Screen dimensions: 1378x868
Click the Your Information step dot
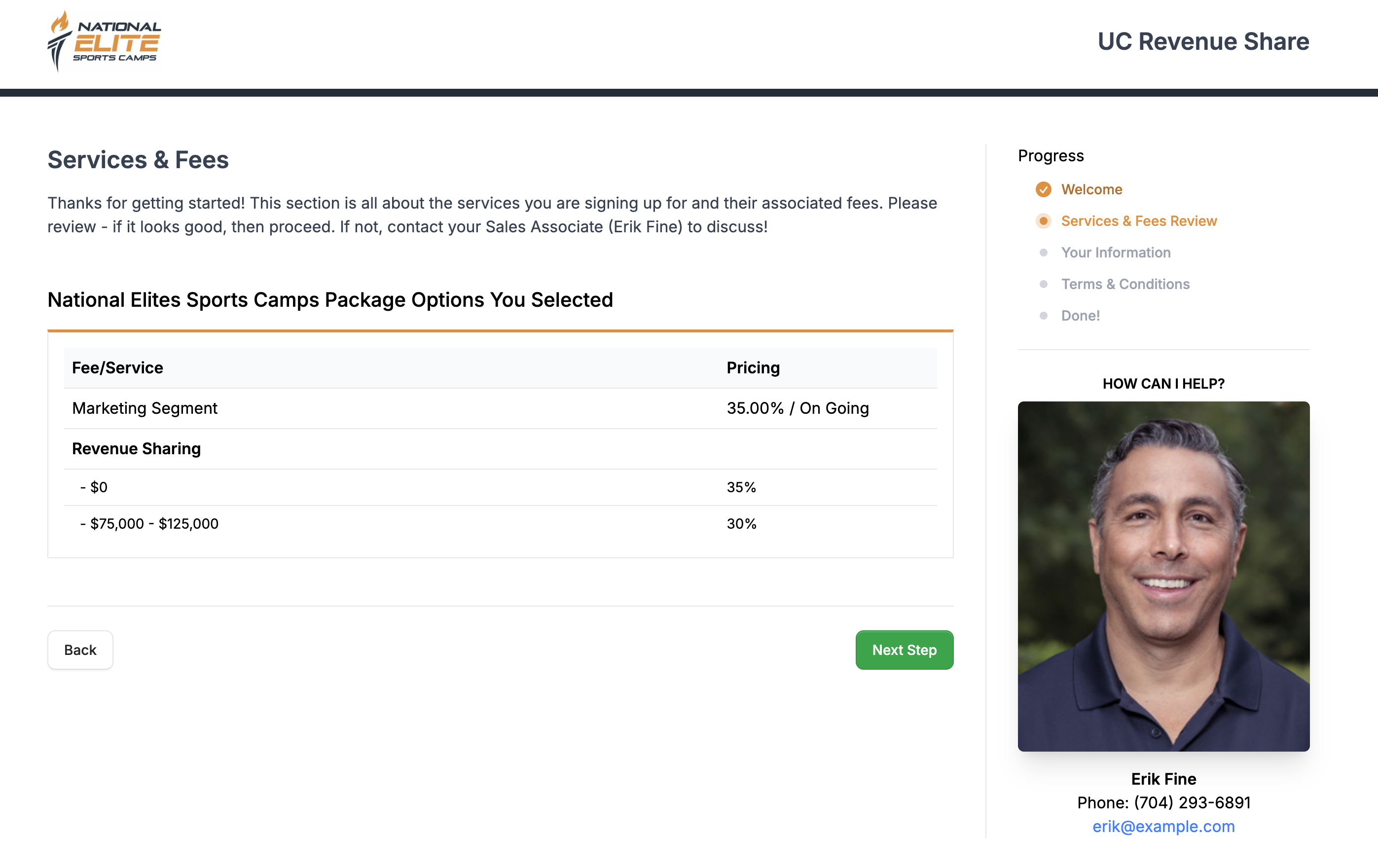point(1043,253)
